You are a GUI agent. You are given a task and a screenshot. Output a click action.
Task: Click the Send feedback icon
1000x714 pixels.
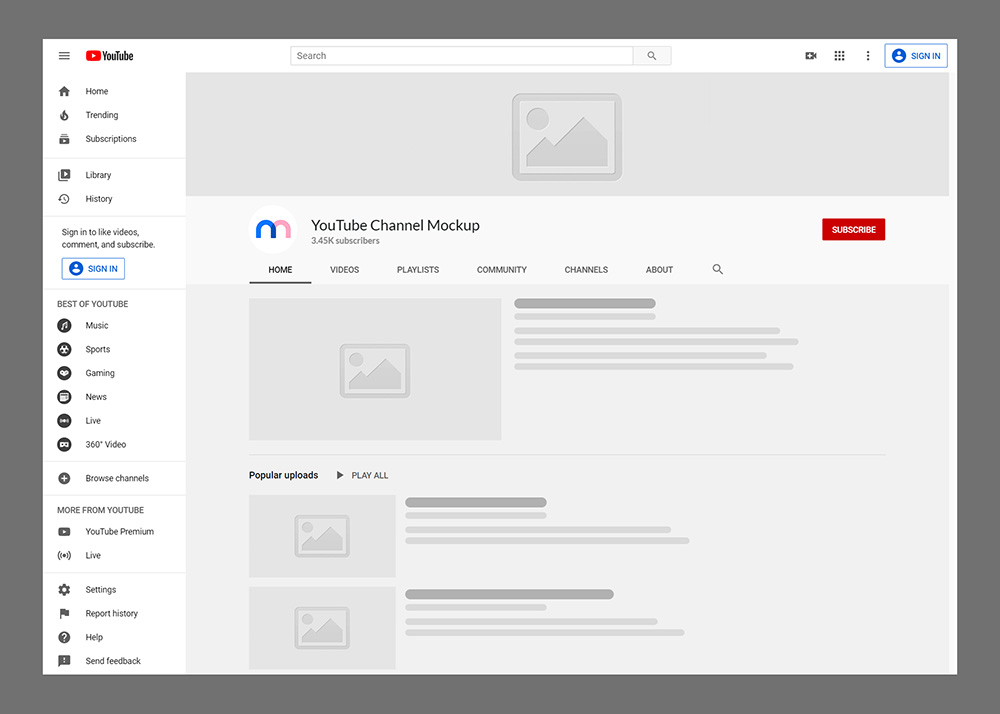[64, 661]
